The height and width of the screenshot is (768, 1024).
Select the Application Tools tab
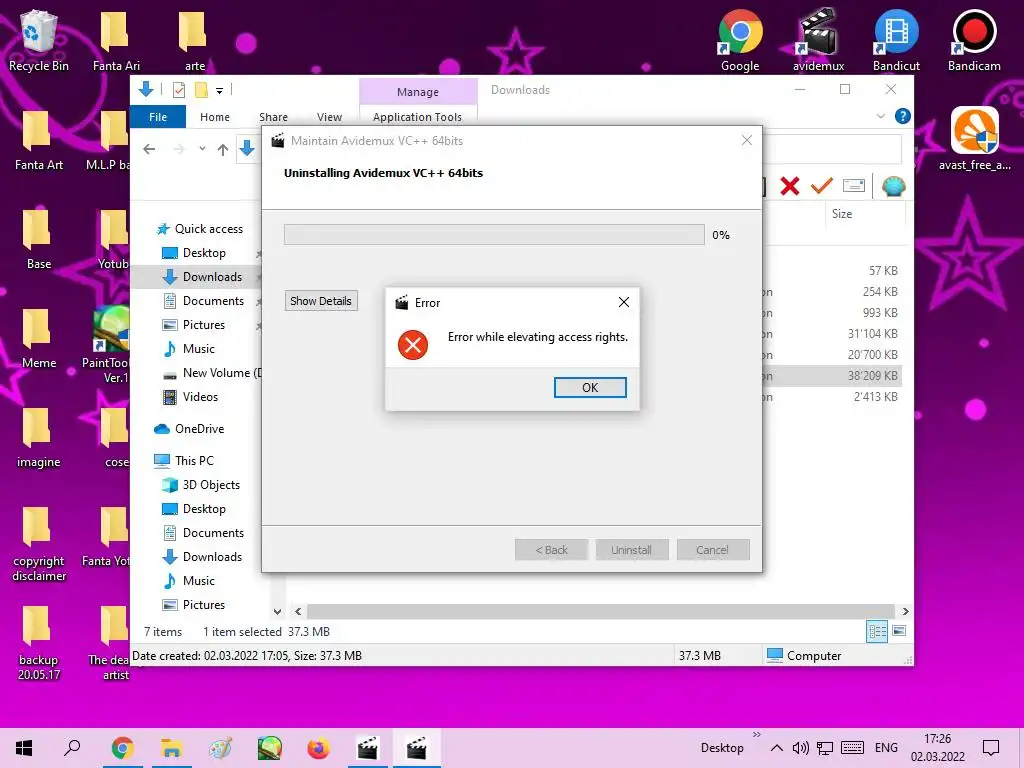coord(417,117)
